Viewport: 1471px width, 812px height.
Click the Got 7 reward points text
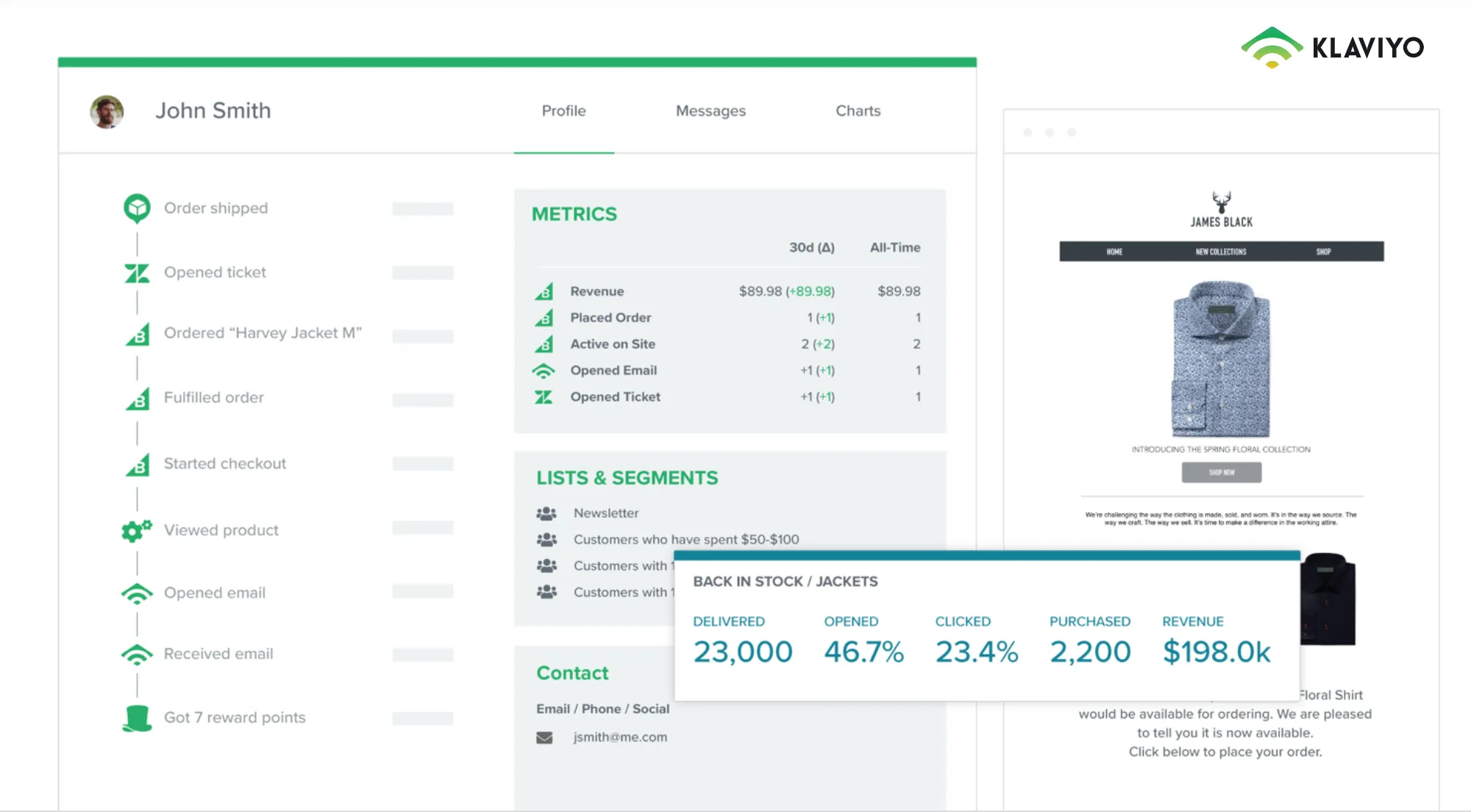(235, 718)
